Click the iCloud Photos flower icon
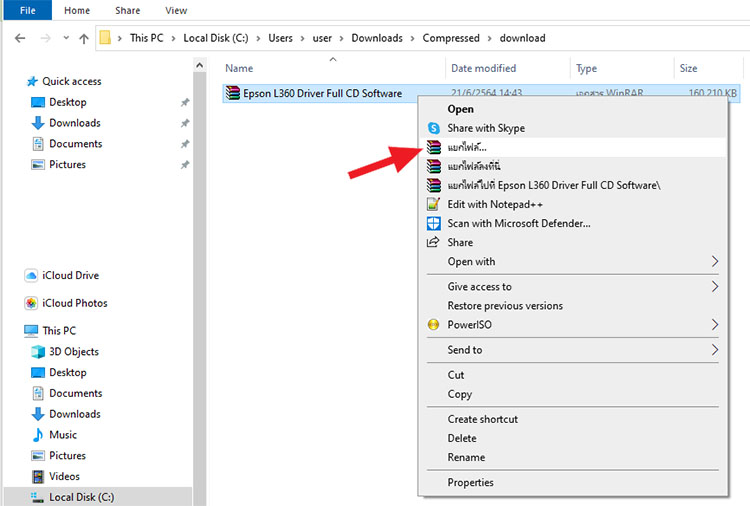Viewport: 750px width, 506px height. tap(31, 303)
